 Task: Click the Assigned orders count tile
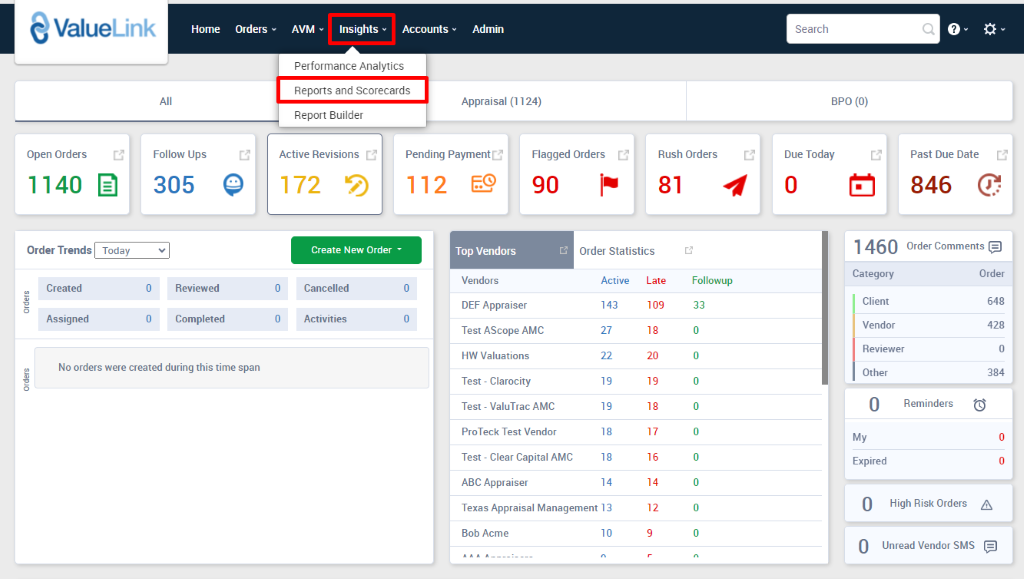click(x=99, y=319)
